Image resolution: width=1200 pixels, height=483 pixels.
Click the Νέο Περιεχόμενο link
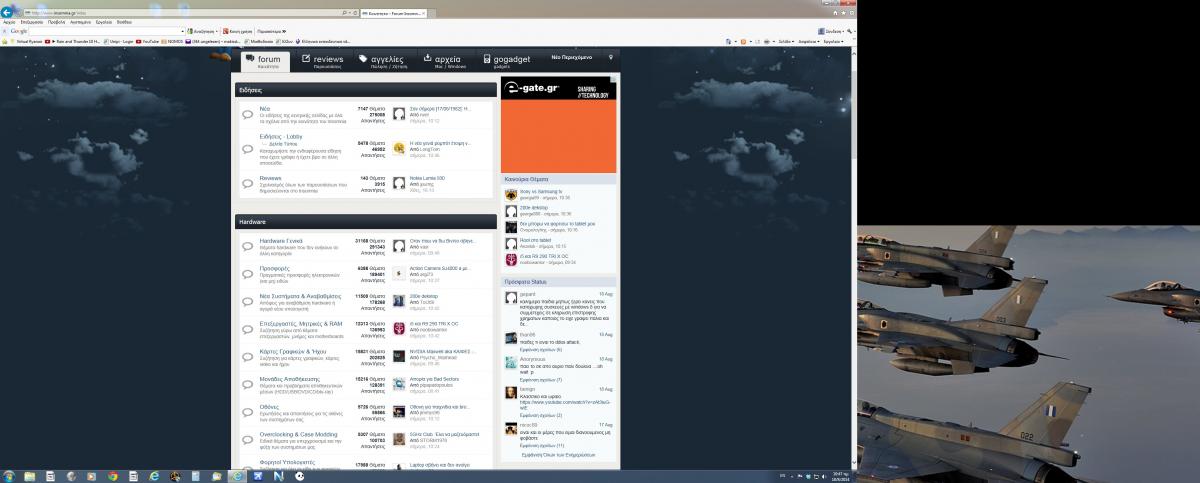(x=573, y=58)
